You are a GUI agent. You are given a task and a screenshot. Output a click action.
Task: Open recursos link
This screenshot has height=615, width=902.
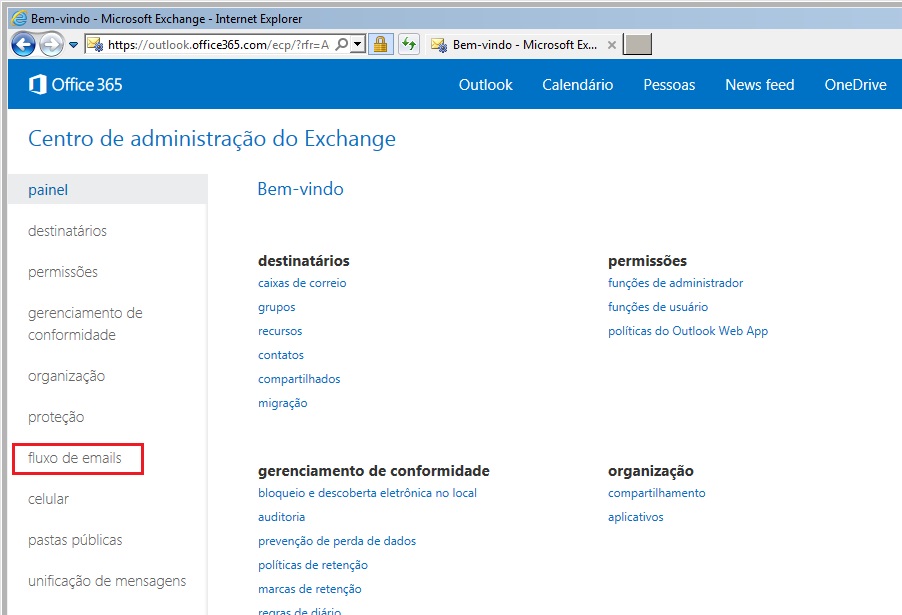(x=280, y=331)
